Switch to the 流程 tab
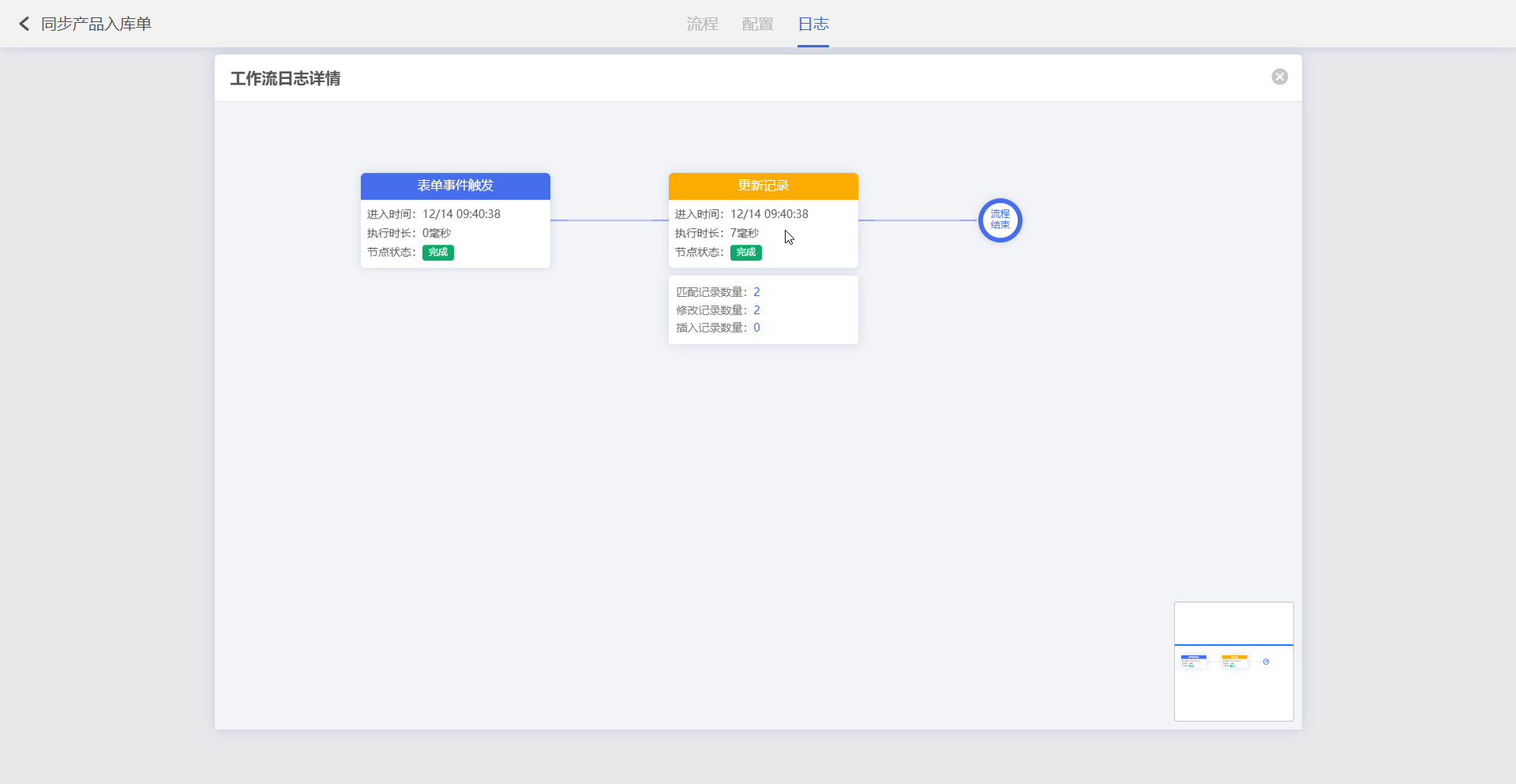The width and height of the screenshot is (1516, 784). [x=702, y=24]
